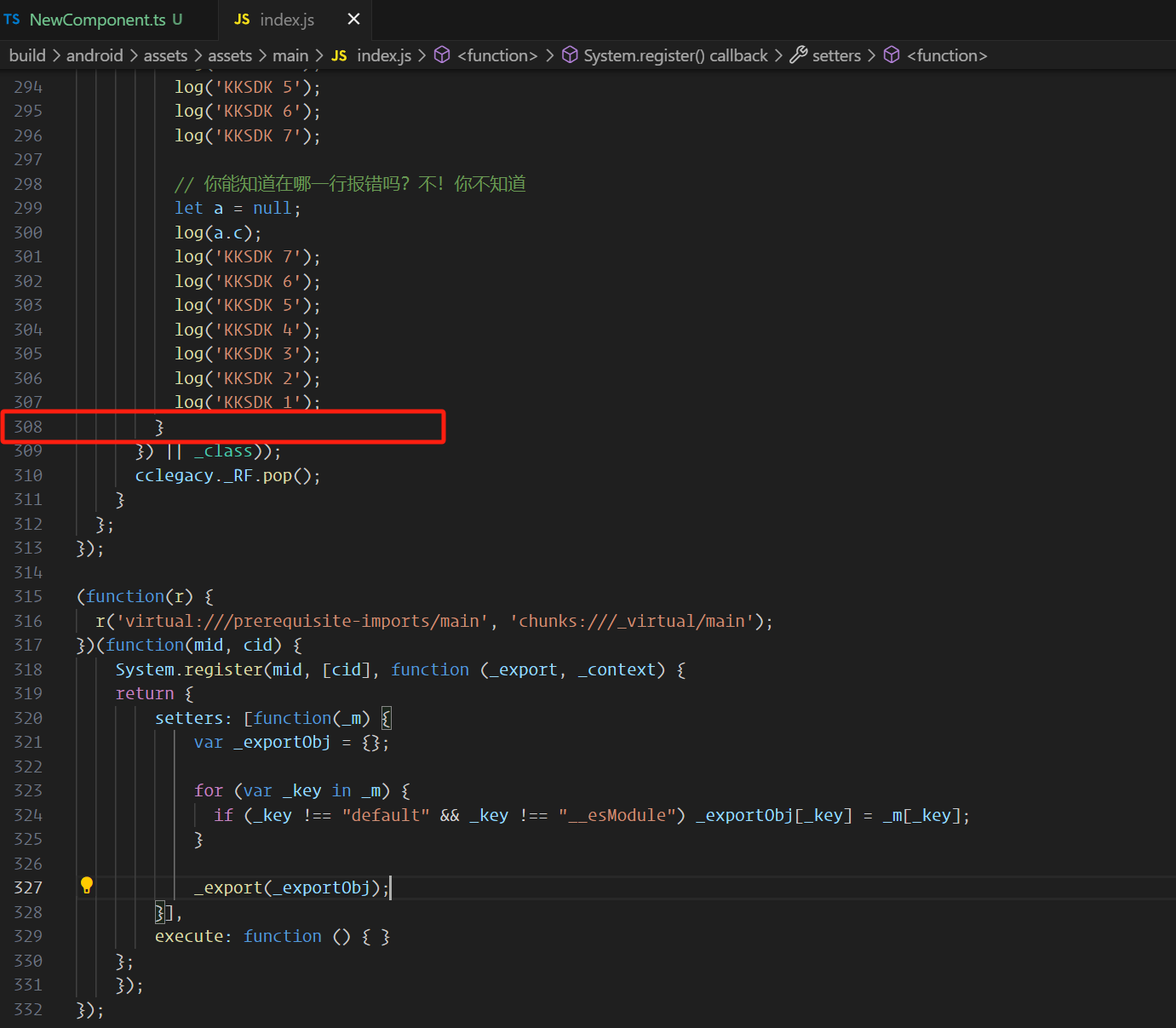Click 'return {' on line 319
This screenshot has height=1028, width=1176.
click(x=154, y=693)
